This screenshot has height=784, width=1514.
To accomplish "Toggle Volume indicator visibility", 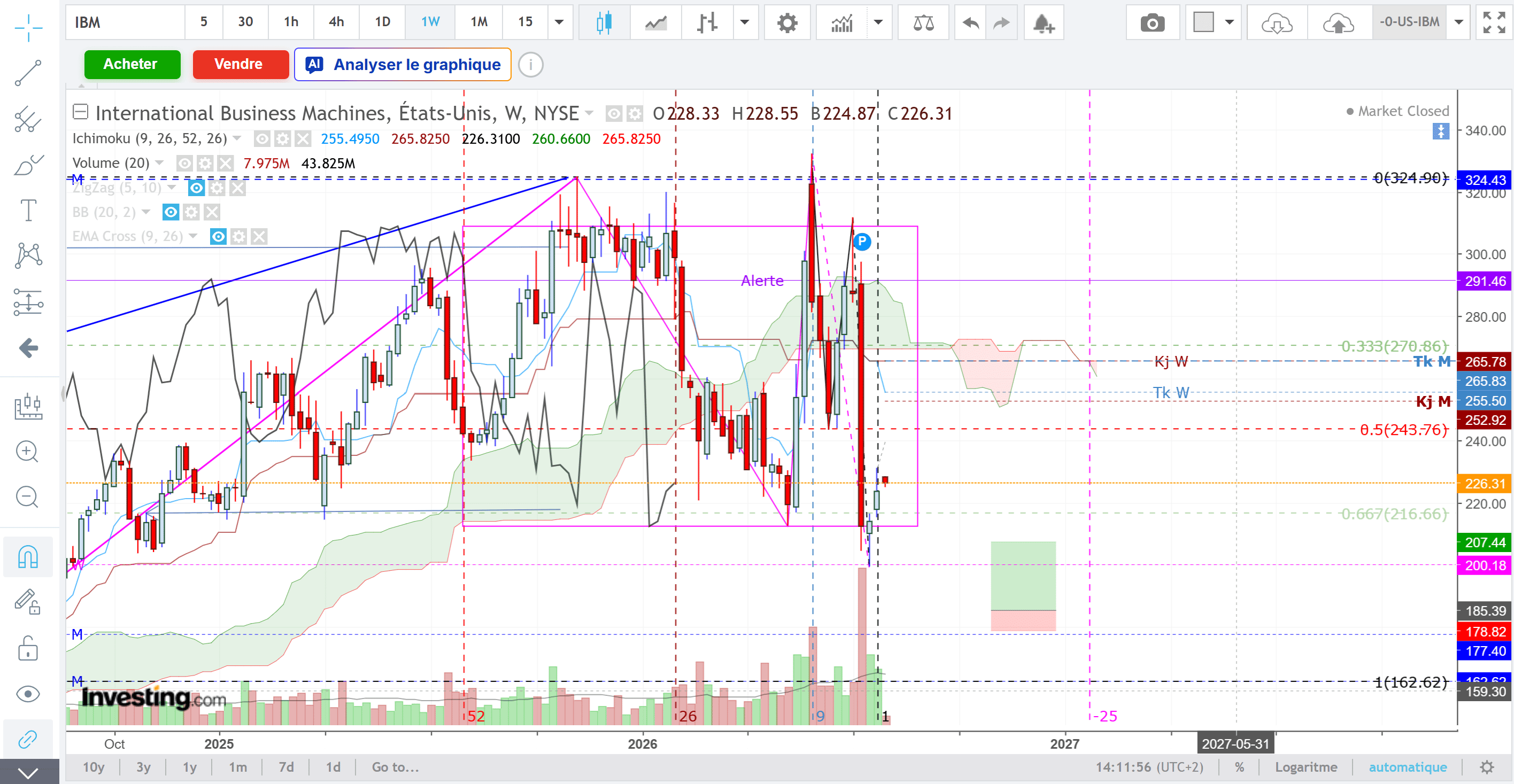I will click(184, 164).
